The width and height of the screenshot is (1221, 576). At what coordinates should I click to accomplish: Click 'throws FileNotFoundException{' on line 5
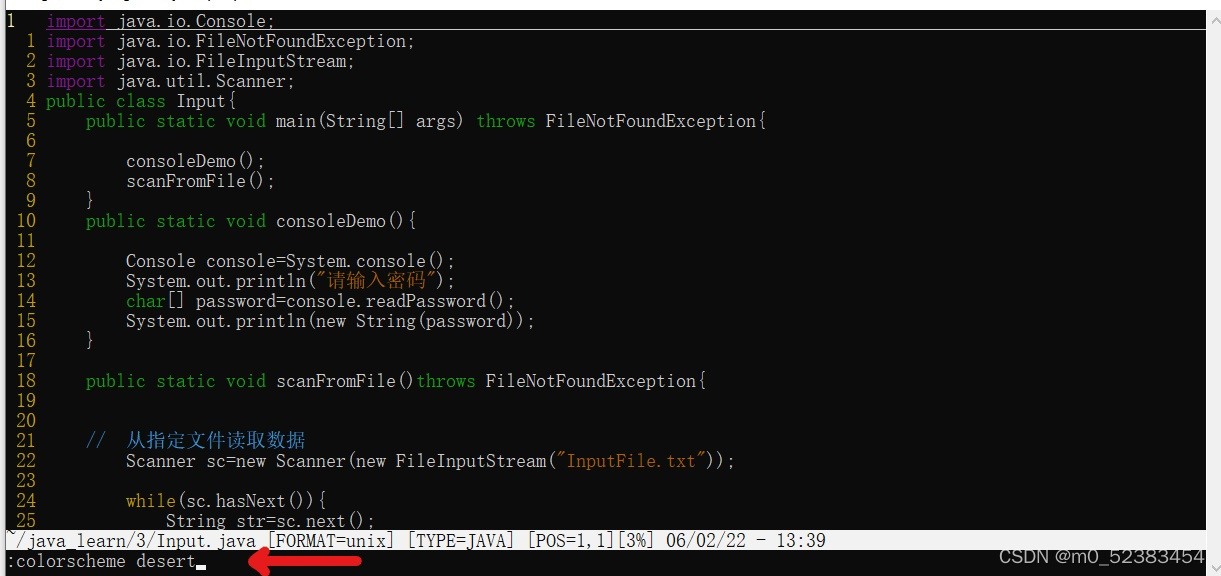(621, 121)
